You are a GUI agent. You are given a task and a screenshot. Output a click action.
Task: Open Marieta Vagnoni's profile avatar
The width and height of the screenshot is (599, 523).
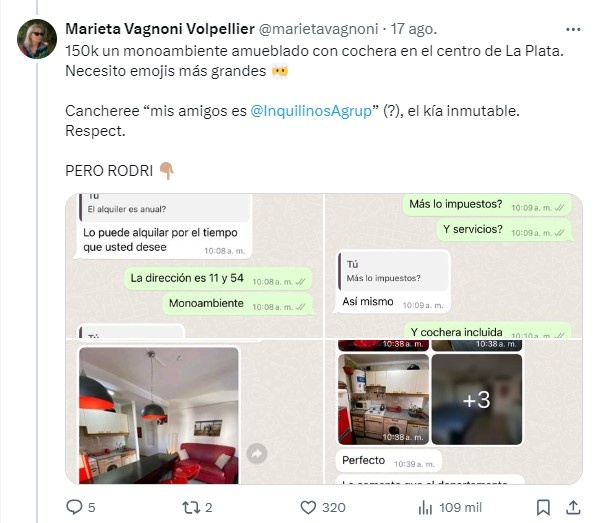pyautogui.click(x=37, y=39)
